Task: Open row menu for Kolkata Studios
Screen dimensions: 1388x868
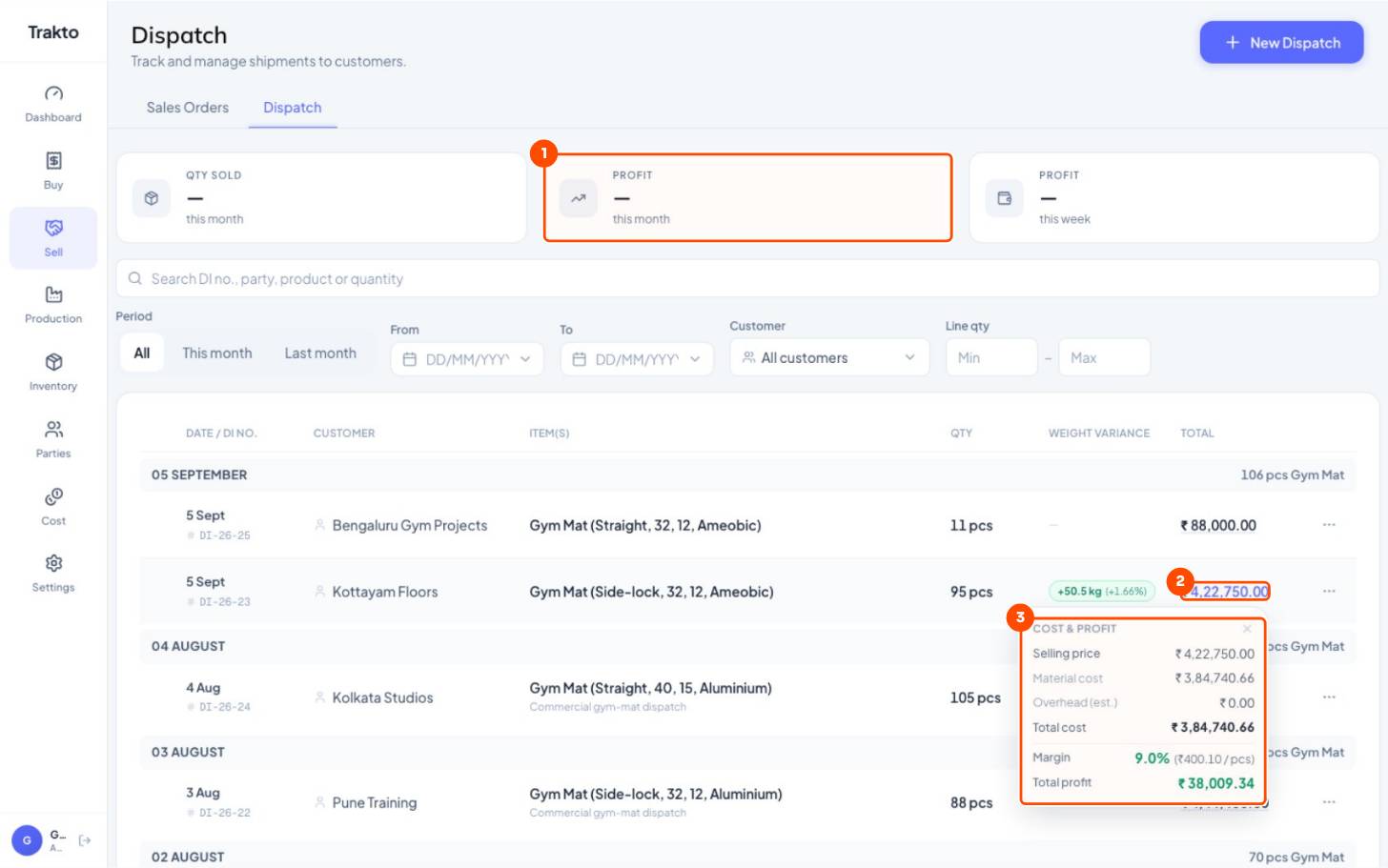Action: pos(1329,697)
